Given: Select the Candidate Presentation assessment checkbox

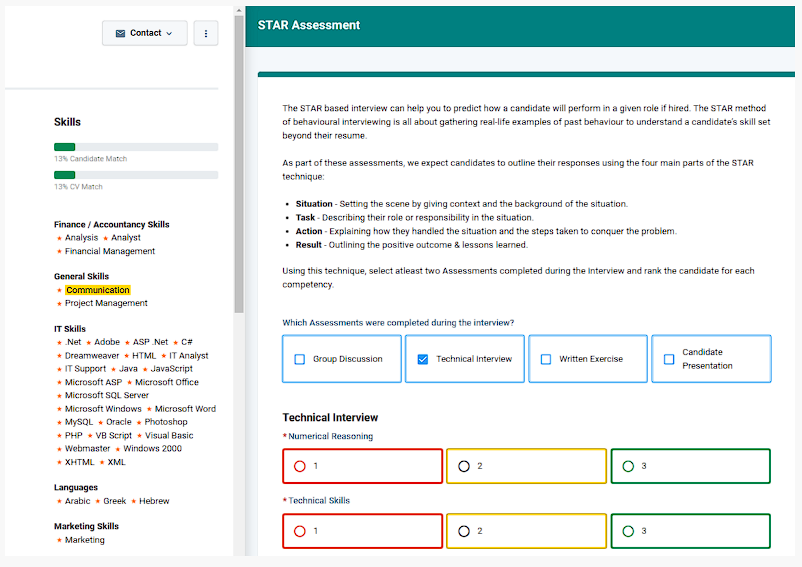Looking at the screenshot, I should pos(669,359).
